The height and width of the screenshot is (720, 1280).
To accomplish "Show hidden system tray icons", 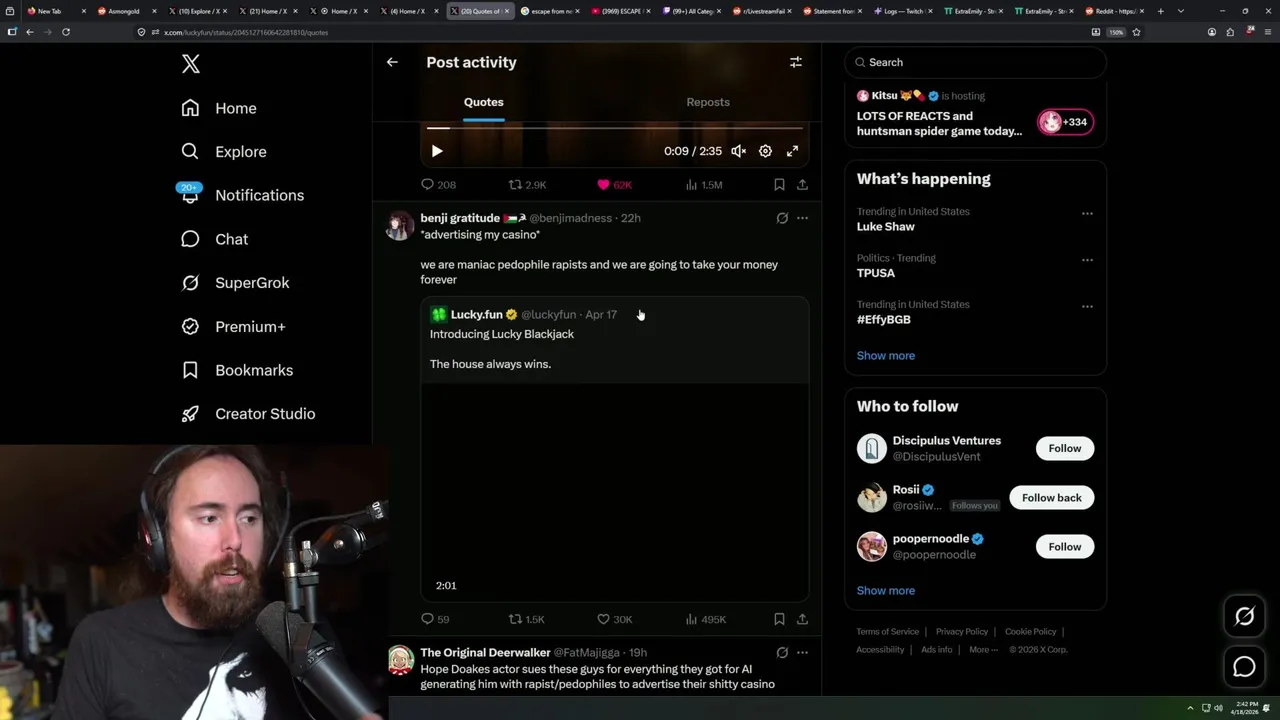I will [x=1190, y=708].
